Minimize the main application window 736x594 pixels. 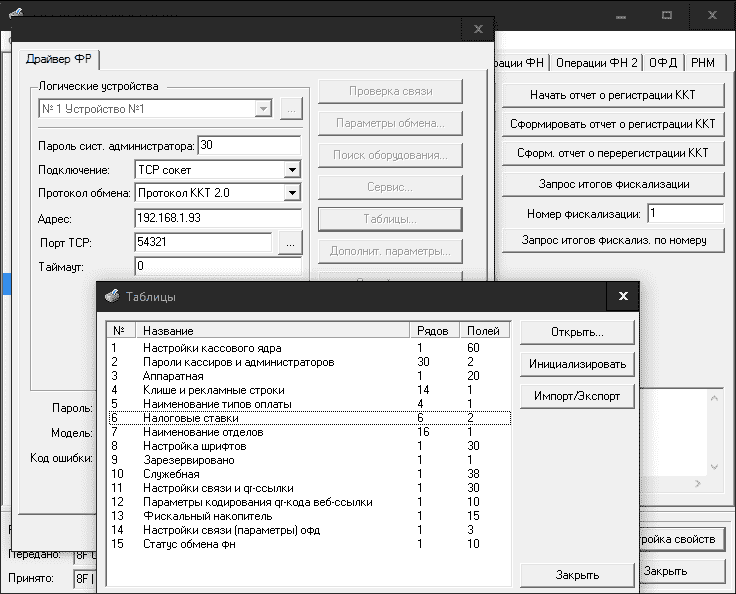click(x=621, y=15)
